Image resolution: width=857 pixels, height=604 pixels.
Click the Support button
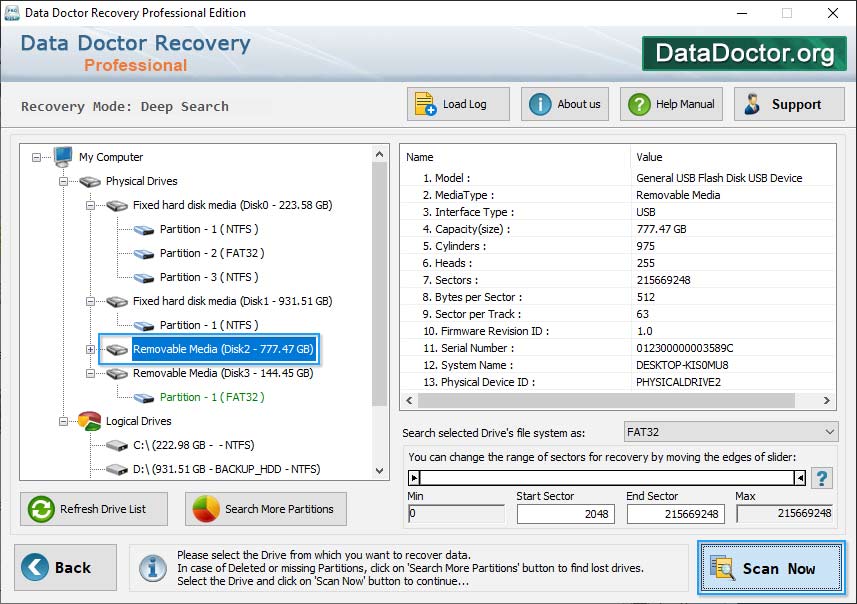pyautogui.click(x=789, y=104)
